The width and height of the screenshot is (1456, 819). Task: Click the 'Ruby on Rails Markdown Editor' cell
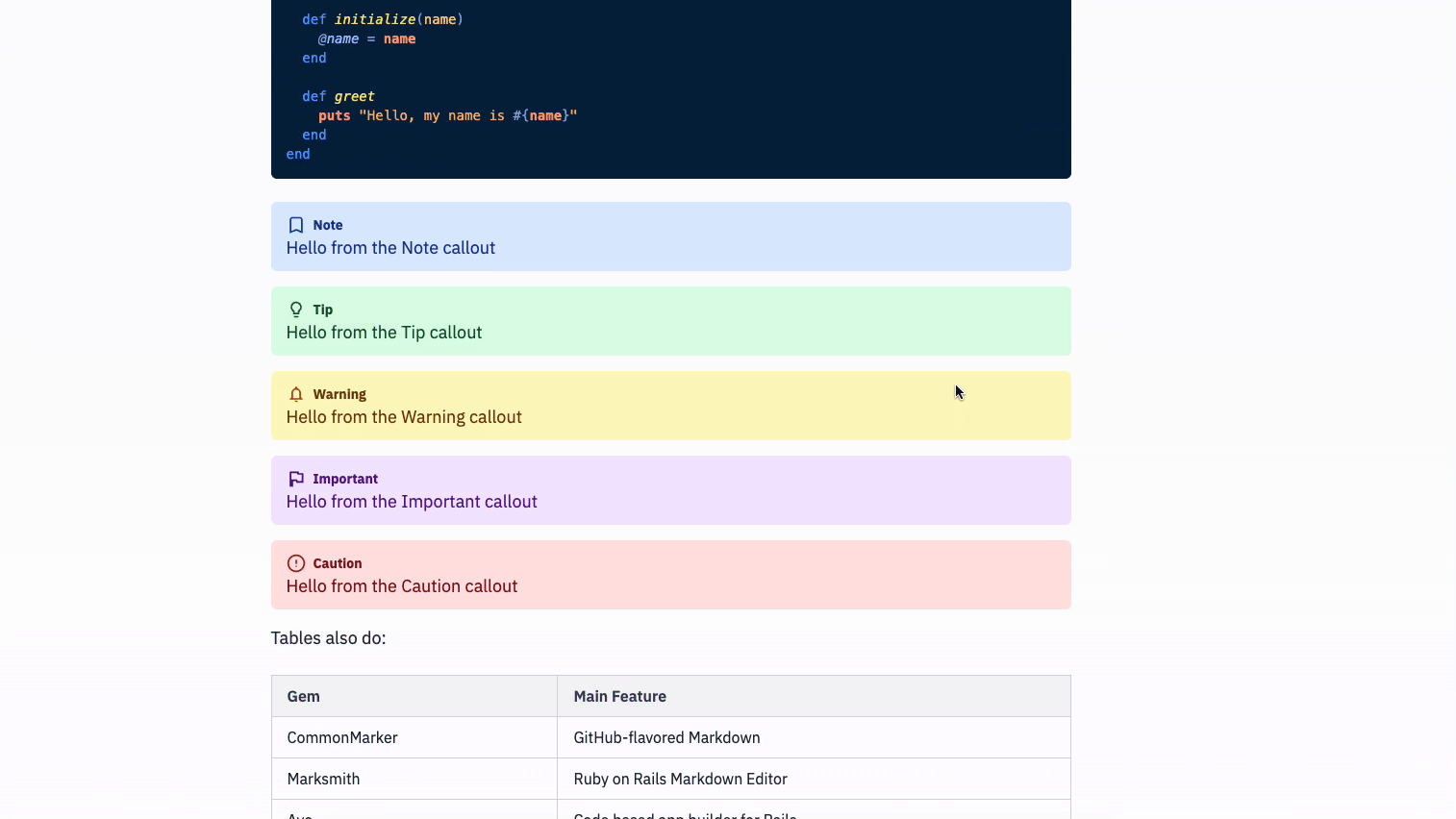click(681, 780)
